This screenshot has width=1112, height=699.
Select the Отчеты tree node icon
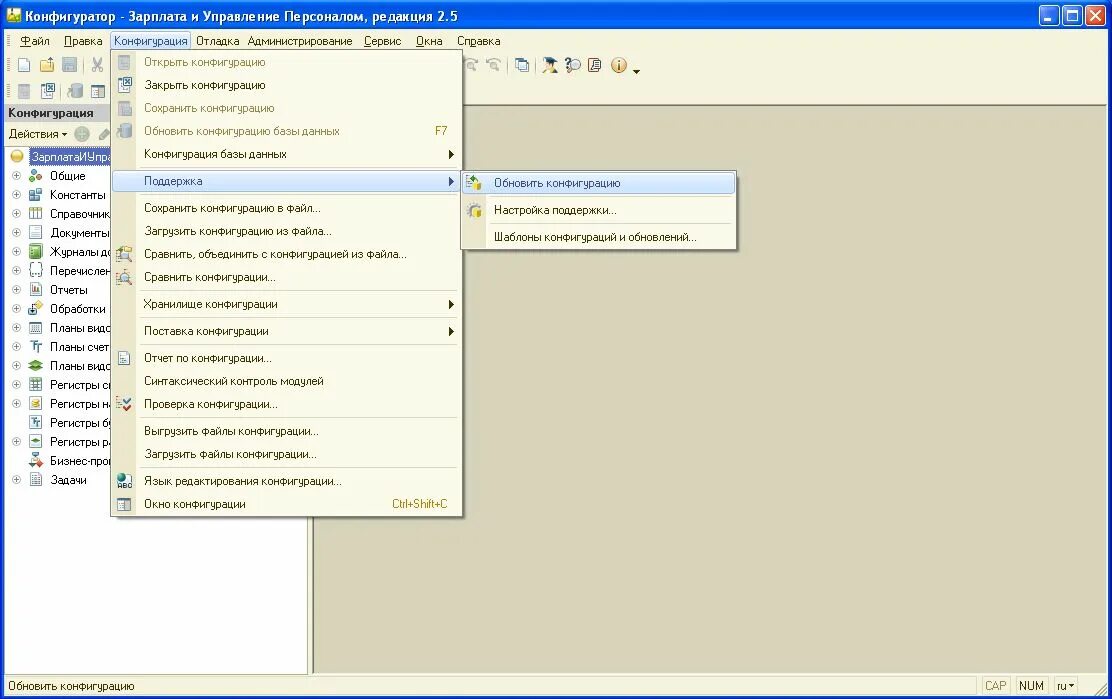coord(35,289)
